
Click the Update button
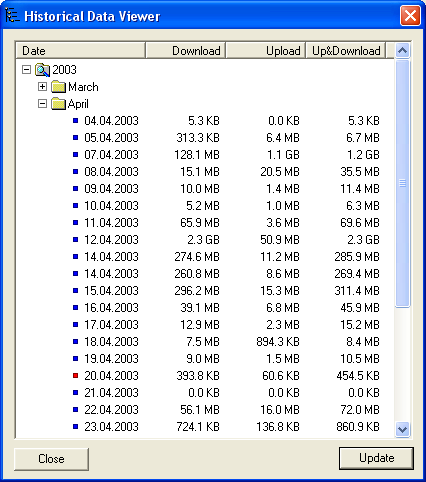coord(376,458)
